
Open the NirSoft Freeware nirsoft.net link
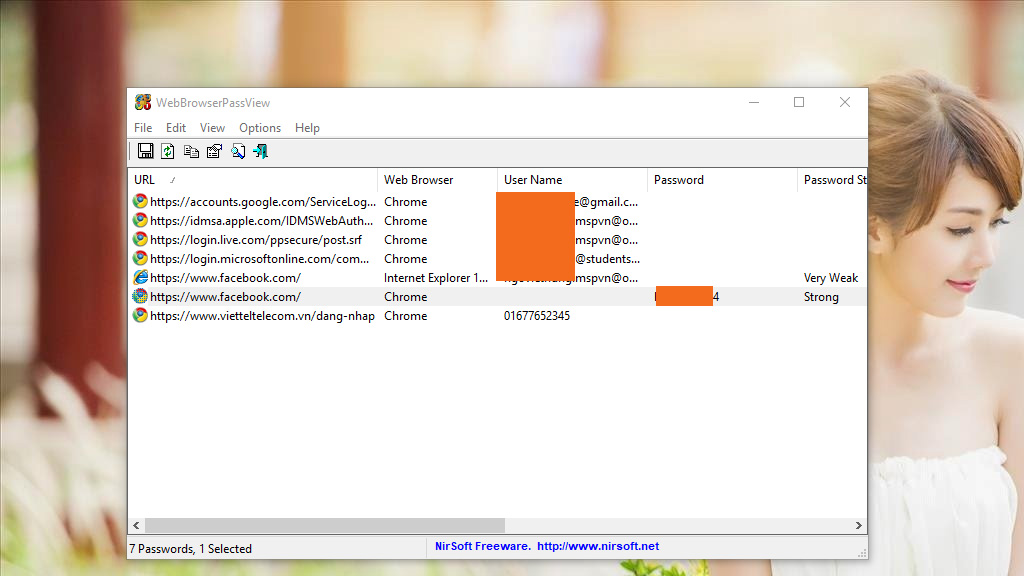[x=547, y=546]
